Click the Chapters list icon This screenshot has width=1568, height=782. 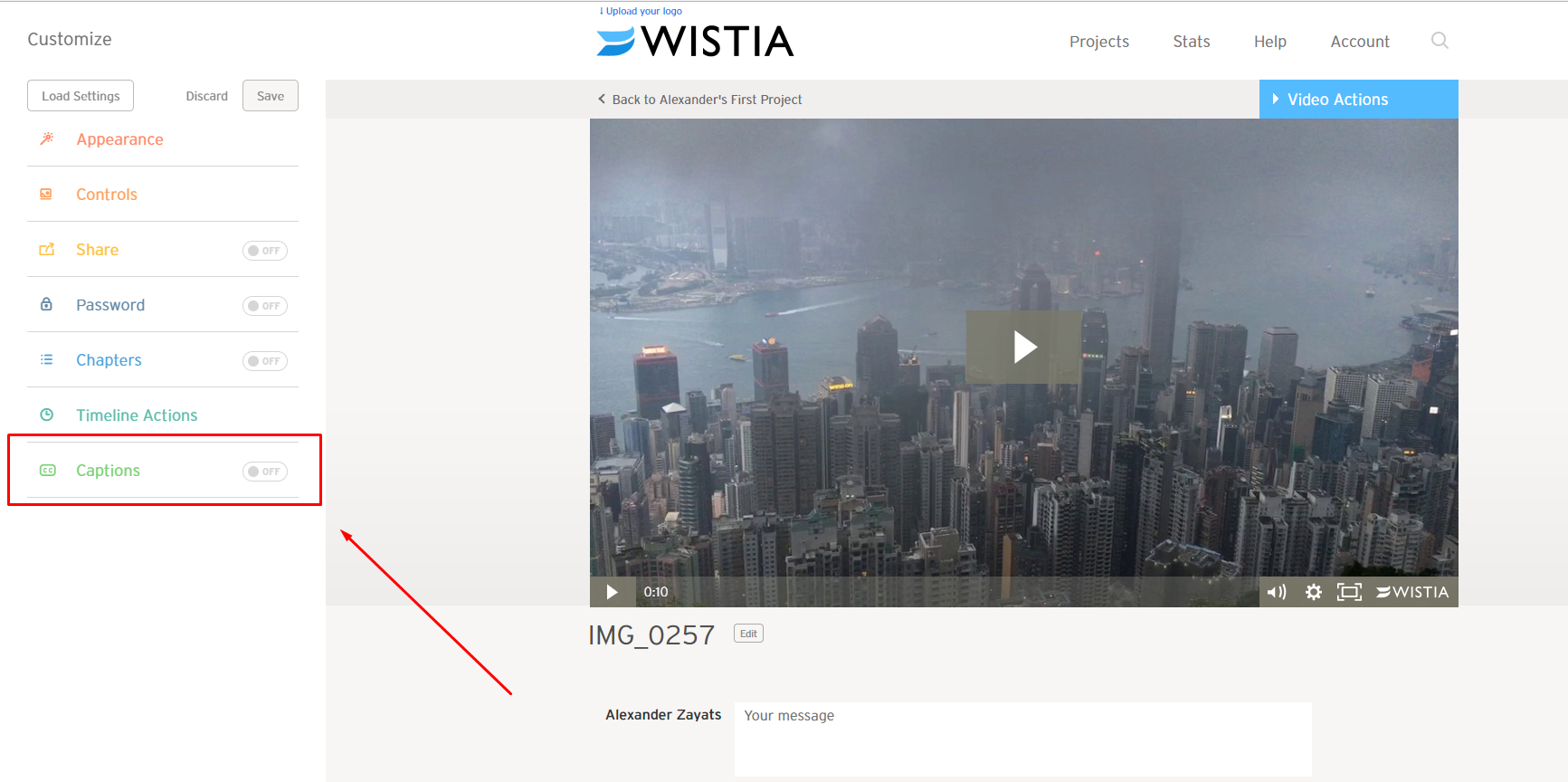point(46,359)
